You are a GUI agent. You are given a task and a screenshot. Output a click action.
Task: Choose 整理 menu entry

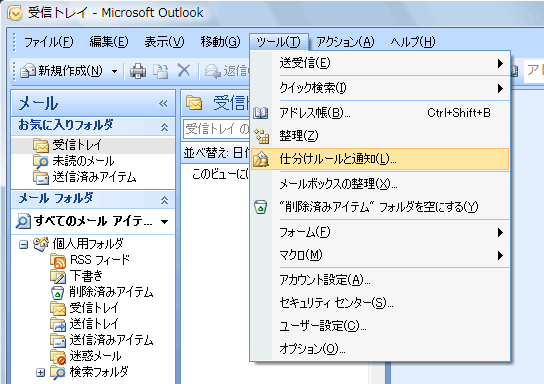click(x=381, y=136)
